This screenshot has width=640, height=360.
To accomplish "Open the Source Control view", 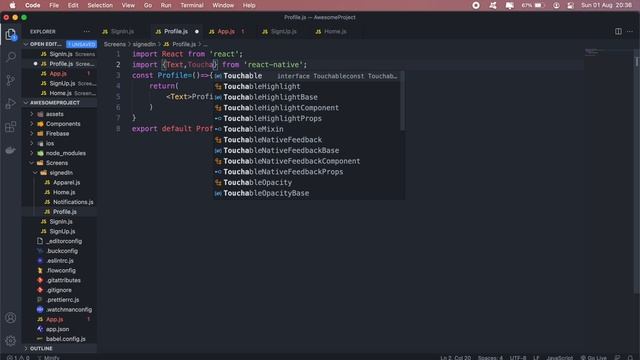I will click(11, 80).
